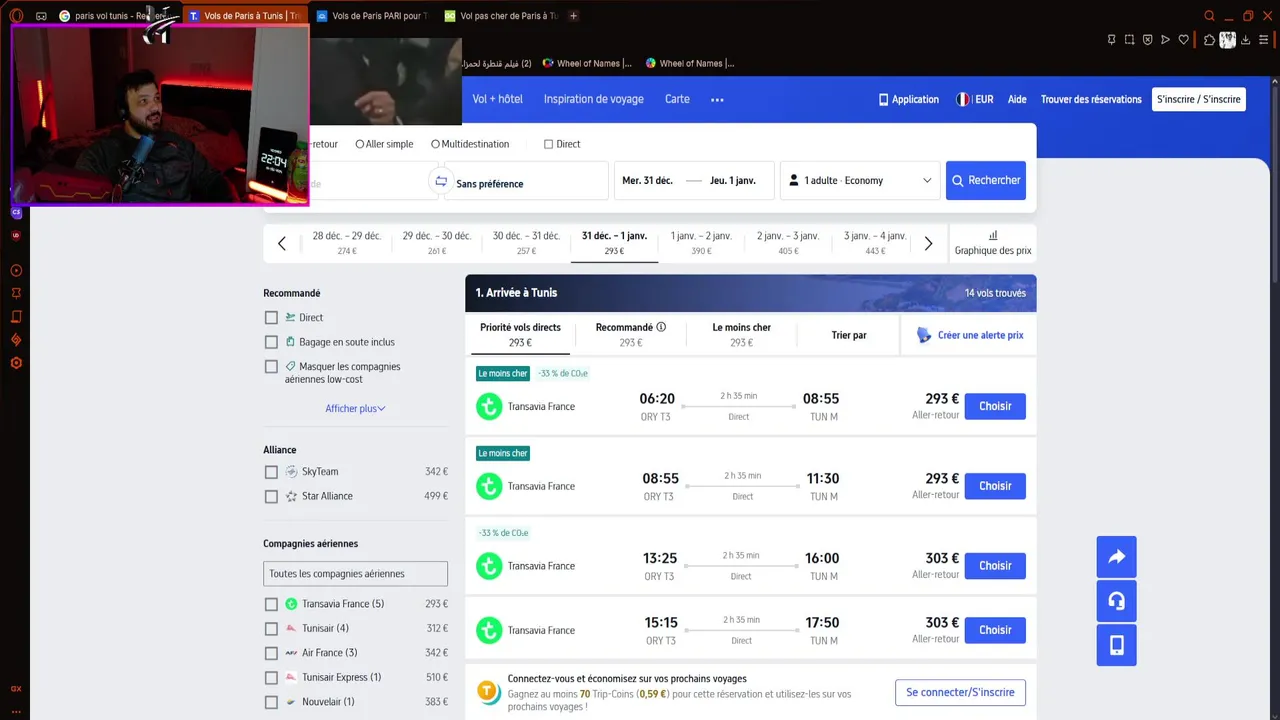This screenshot has height=720, width=1280.
Task: Check the Direct filter in the Recommandé sidebar
Action: (x=271, y=317)
